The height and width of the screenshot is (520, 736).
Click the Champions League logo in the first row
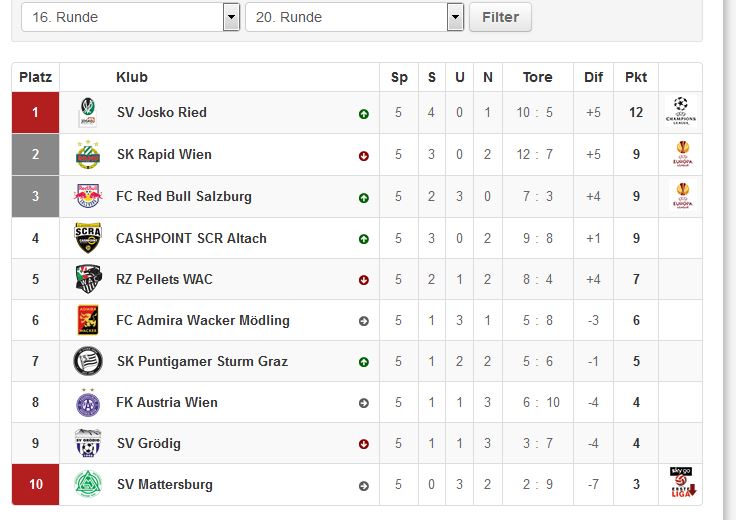click(x=681, y=111)
